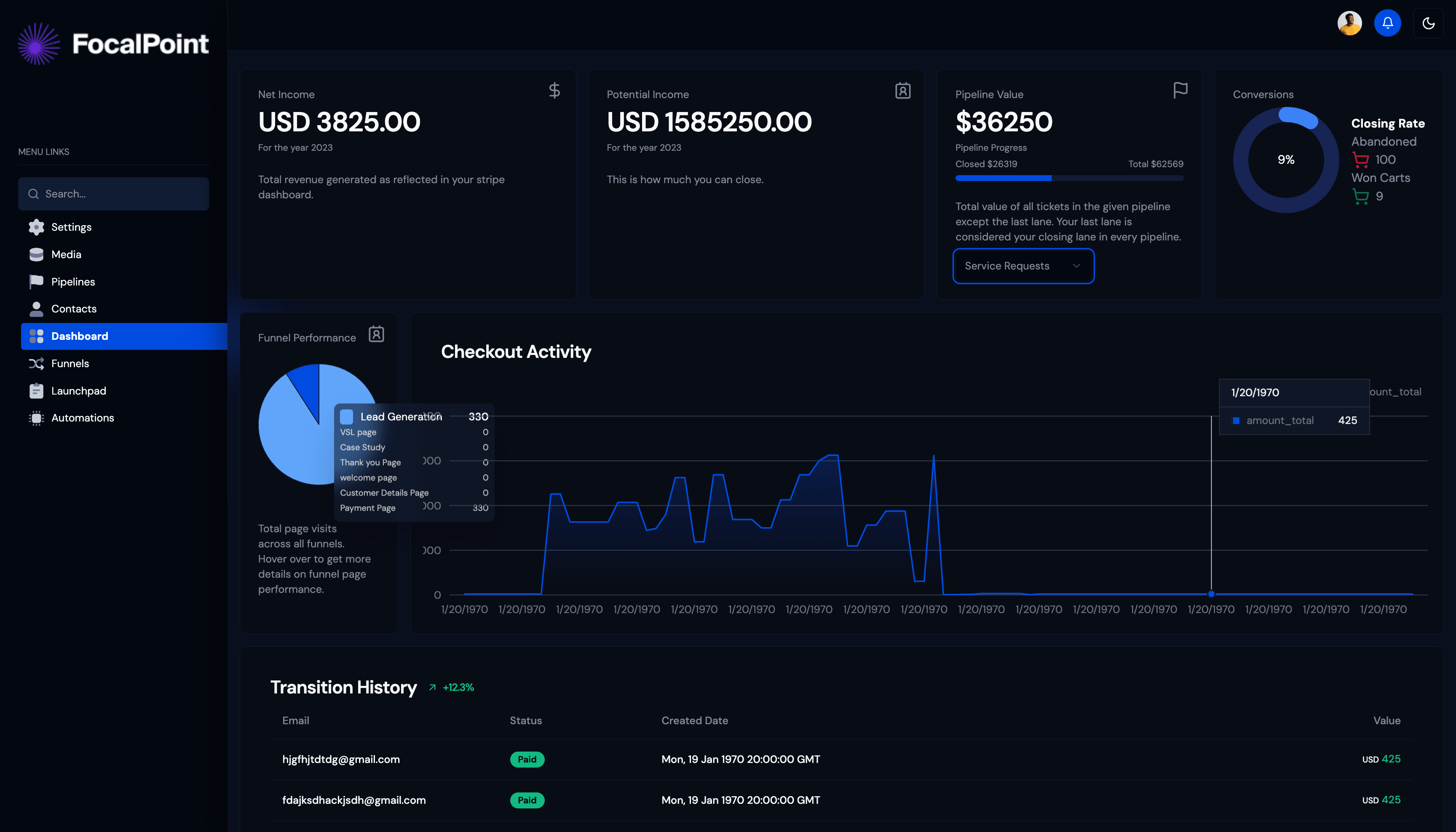Click the Media icon in sidebar
This screenshot has width=1456, height=832.
click(36, 254)
